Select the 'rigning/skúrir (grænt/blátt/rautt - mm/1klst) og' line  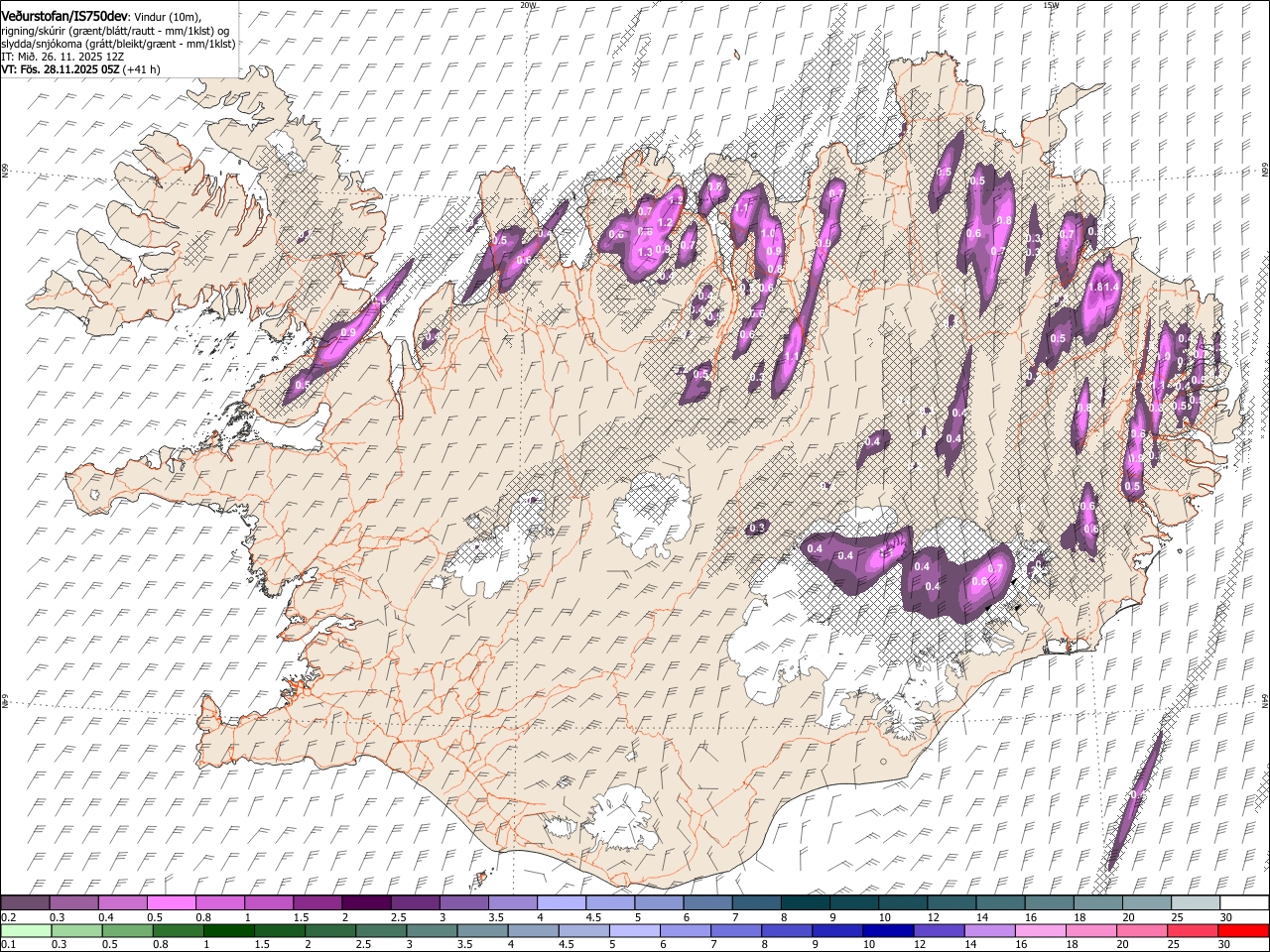click(x=115, y=31)
